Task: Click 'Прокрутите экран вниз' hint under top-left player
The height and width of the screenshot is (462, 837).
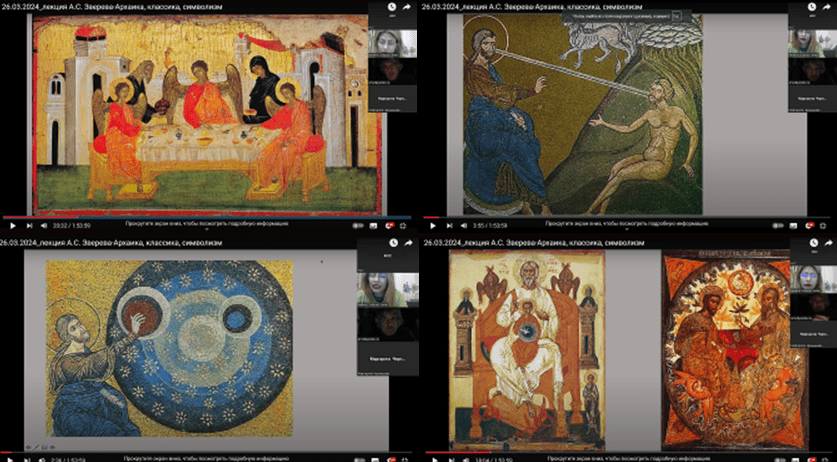Action: point(207,223)
